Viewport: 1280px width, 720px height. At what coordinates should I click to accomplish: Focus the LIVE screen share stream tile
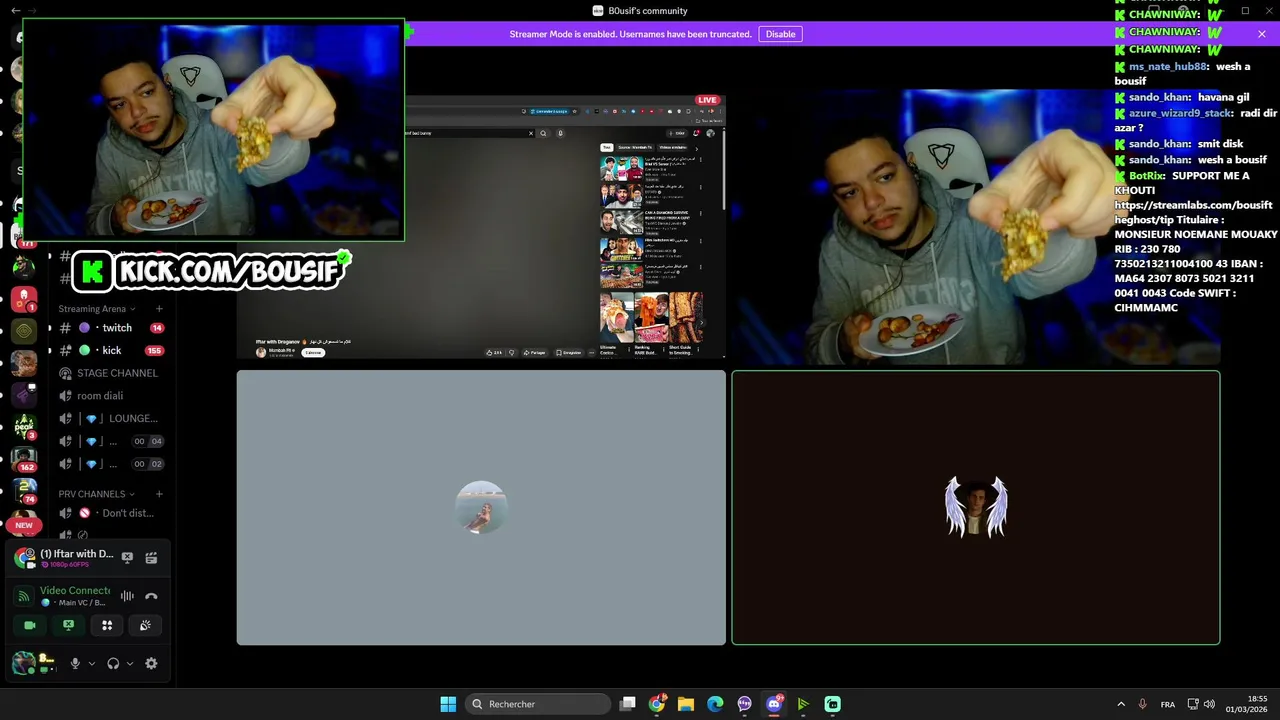481,227
